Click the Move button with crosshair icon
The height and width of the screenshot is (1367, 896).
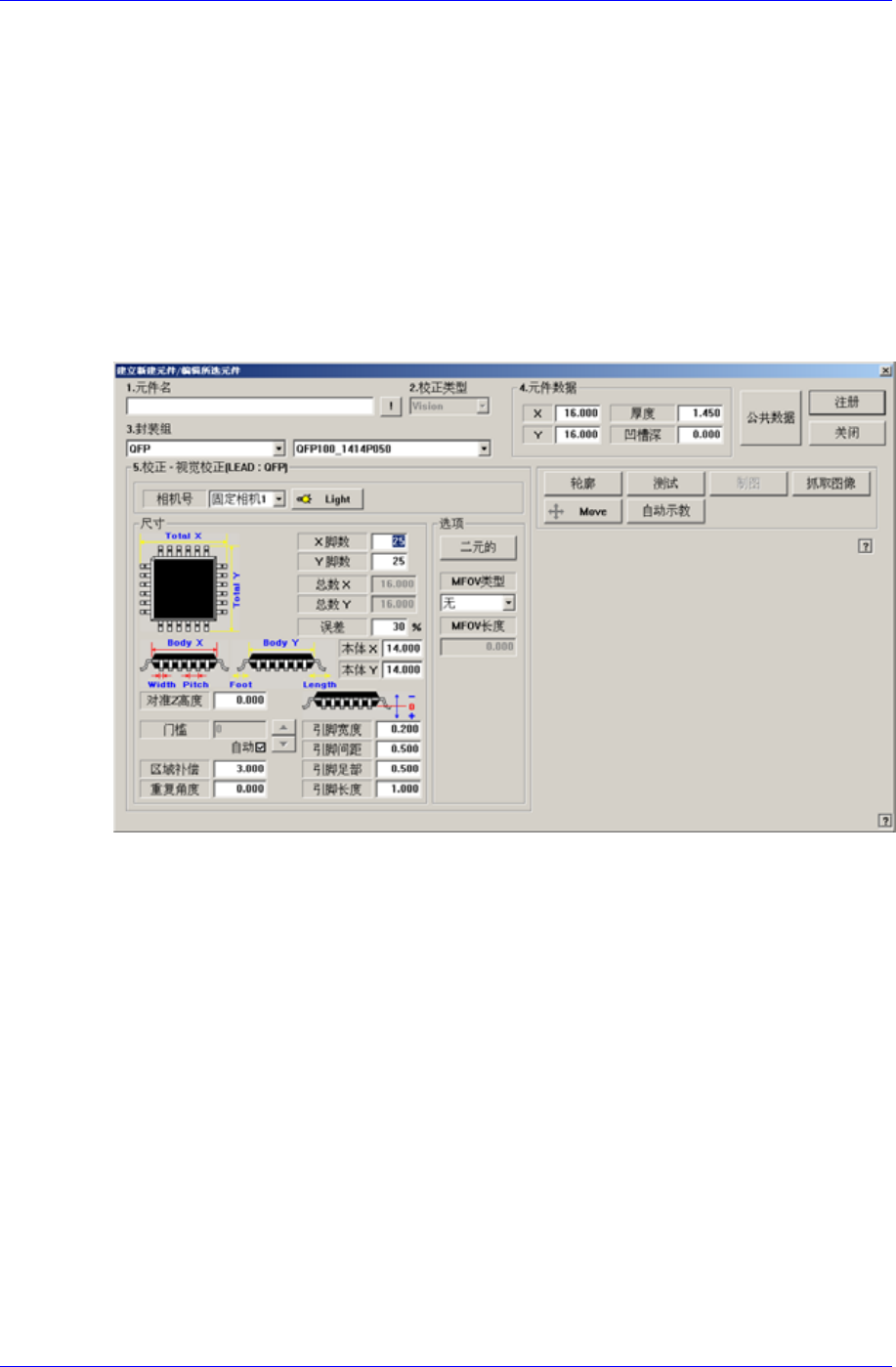point(582,511)
